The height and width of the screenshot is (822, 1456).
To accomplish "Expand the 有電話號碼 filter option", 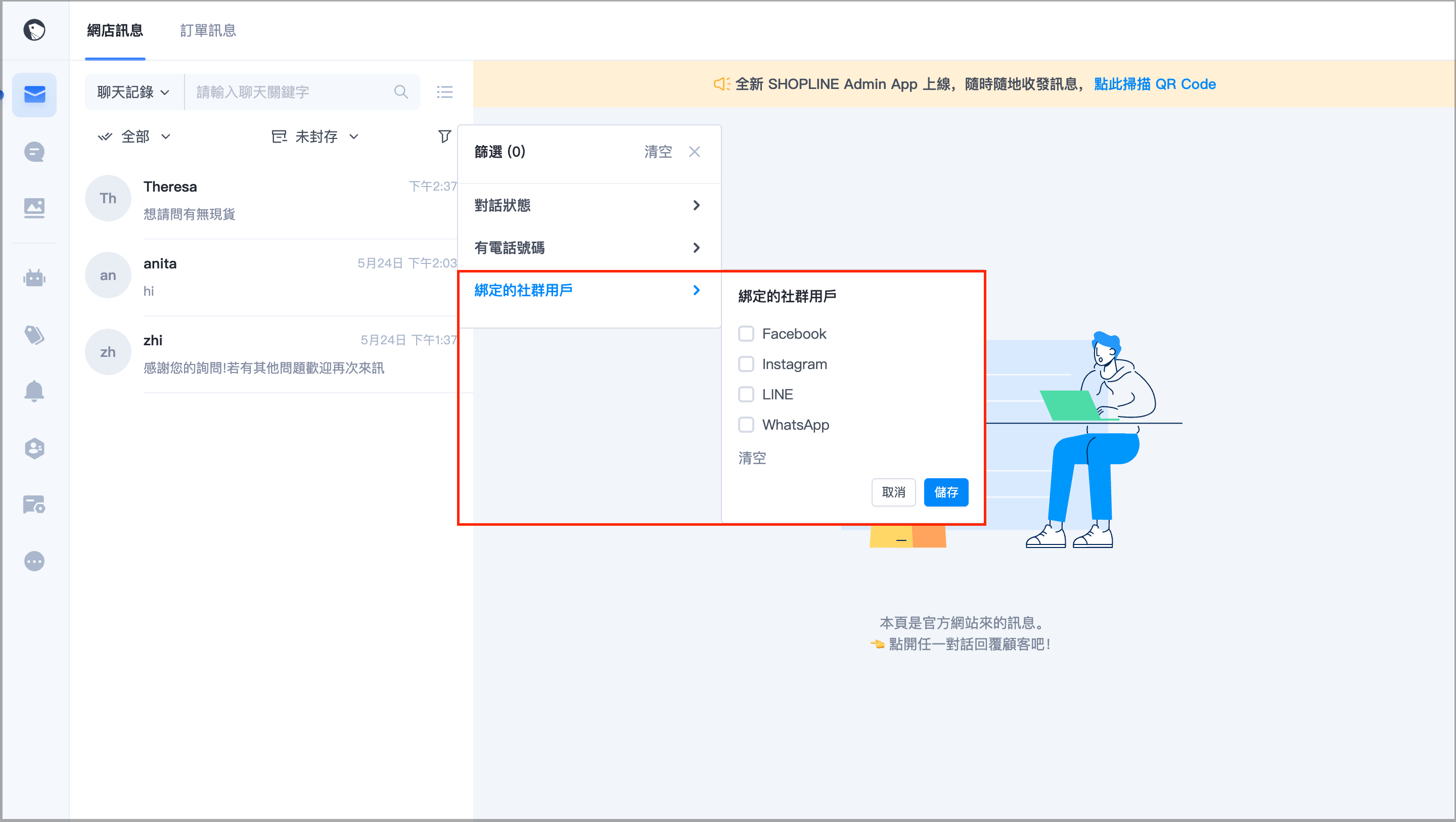I will click(x=589, y=248).
